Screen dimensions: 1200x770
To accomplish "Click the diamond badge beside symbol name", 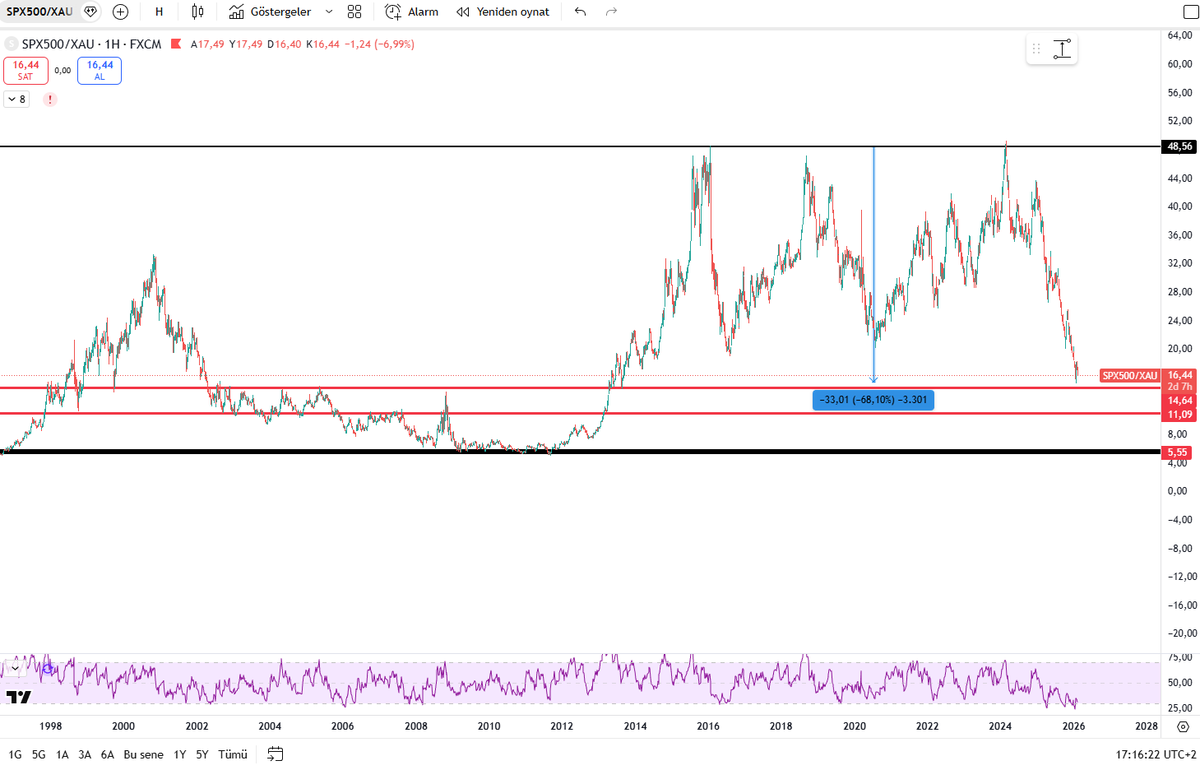I will tap(91, 12).
